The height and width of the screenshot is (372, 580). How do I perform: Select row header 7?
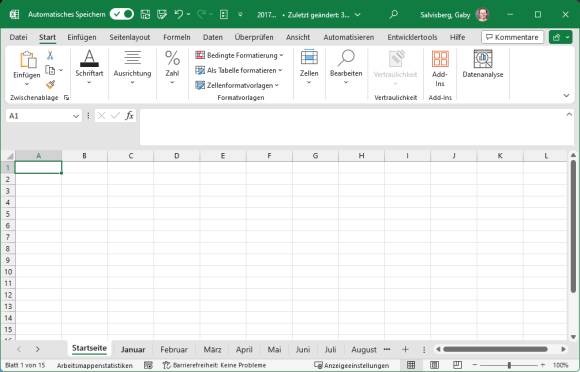(x=8, y=237)
